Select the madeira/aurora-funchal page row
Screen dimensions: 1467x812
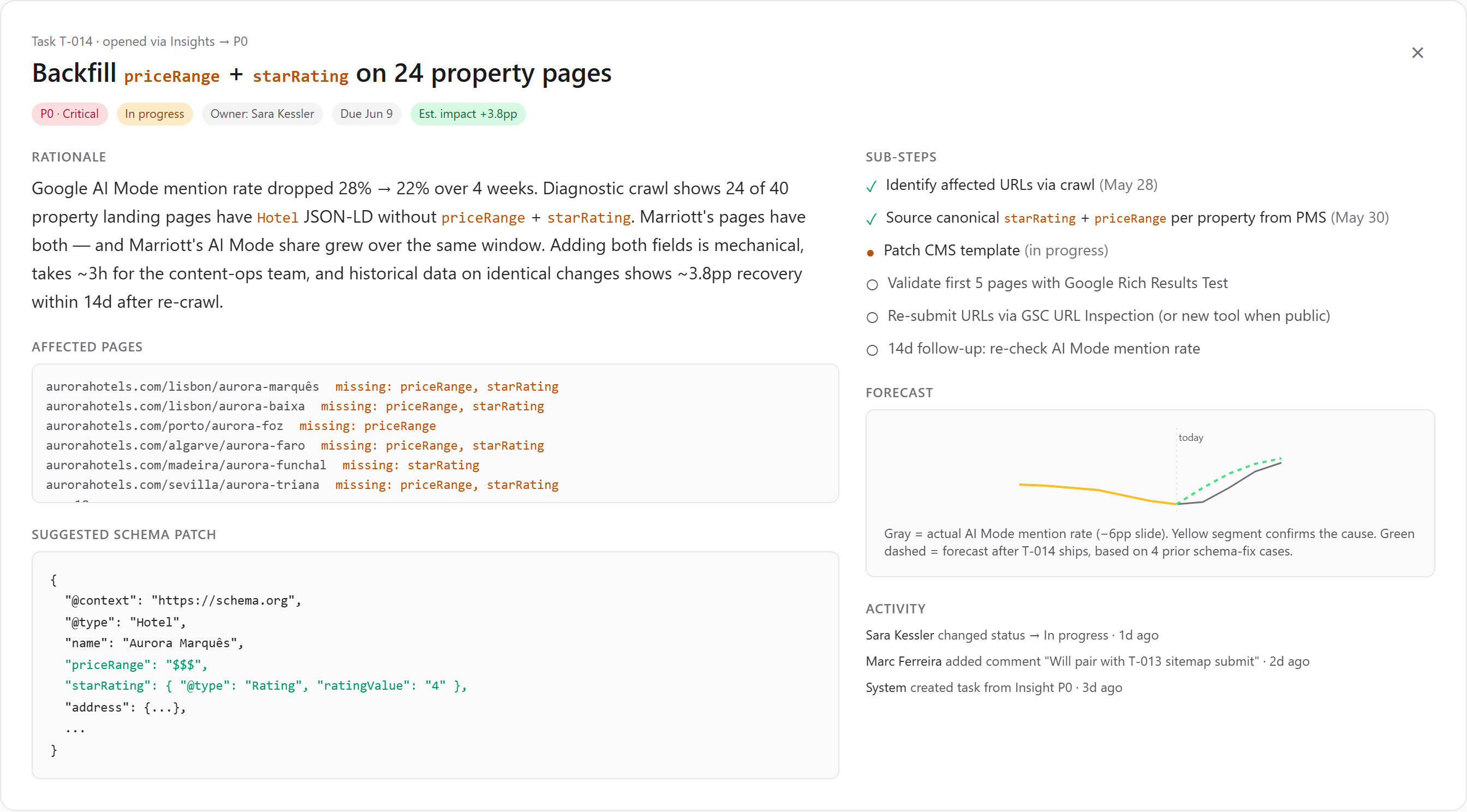coord(263,465)
